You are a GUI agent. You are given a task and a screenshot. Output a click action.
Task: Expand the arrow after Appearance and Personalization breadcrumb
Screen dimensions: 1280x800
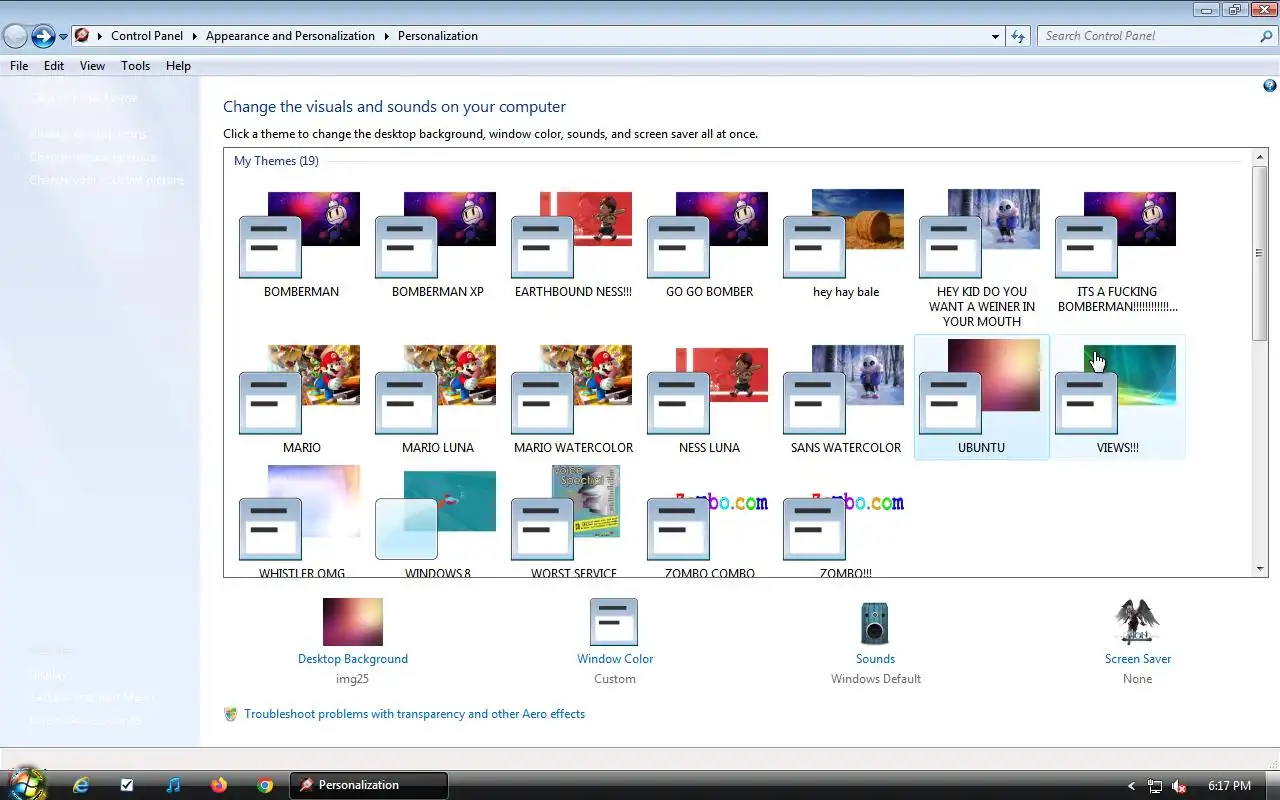point(386,36)
